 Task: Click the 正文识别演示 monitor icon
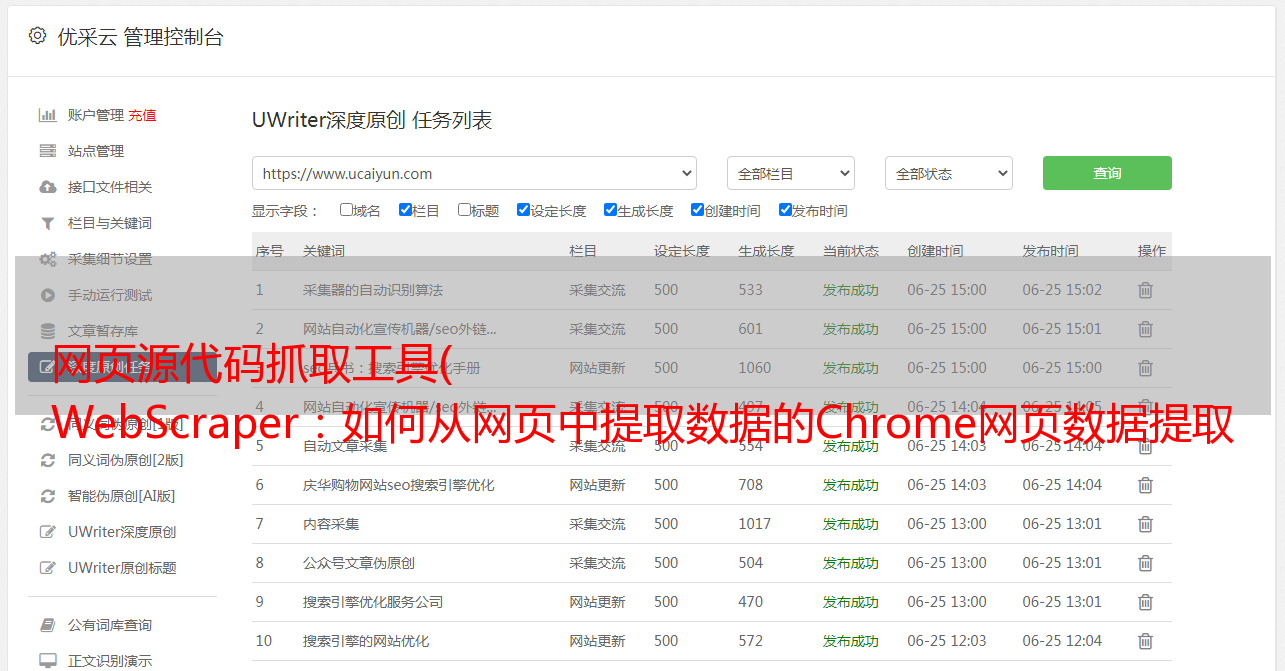click(x=47, y=661)
